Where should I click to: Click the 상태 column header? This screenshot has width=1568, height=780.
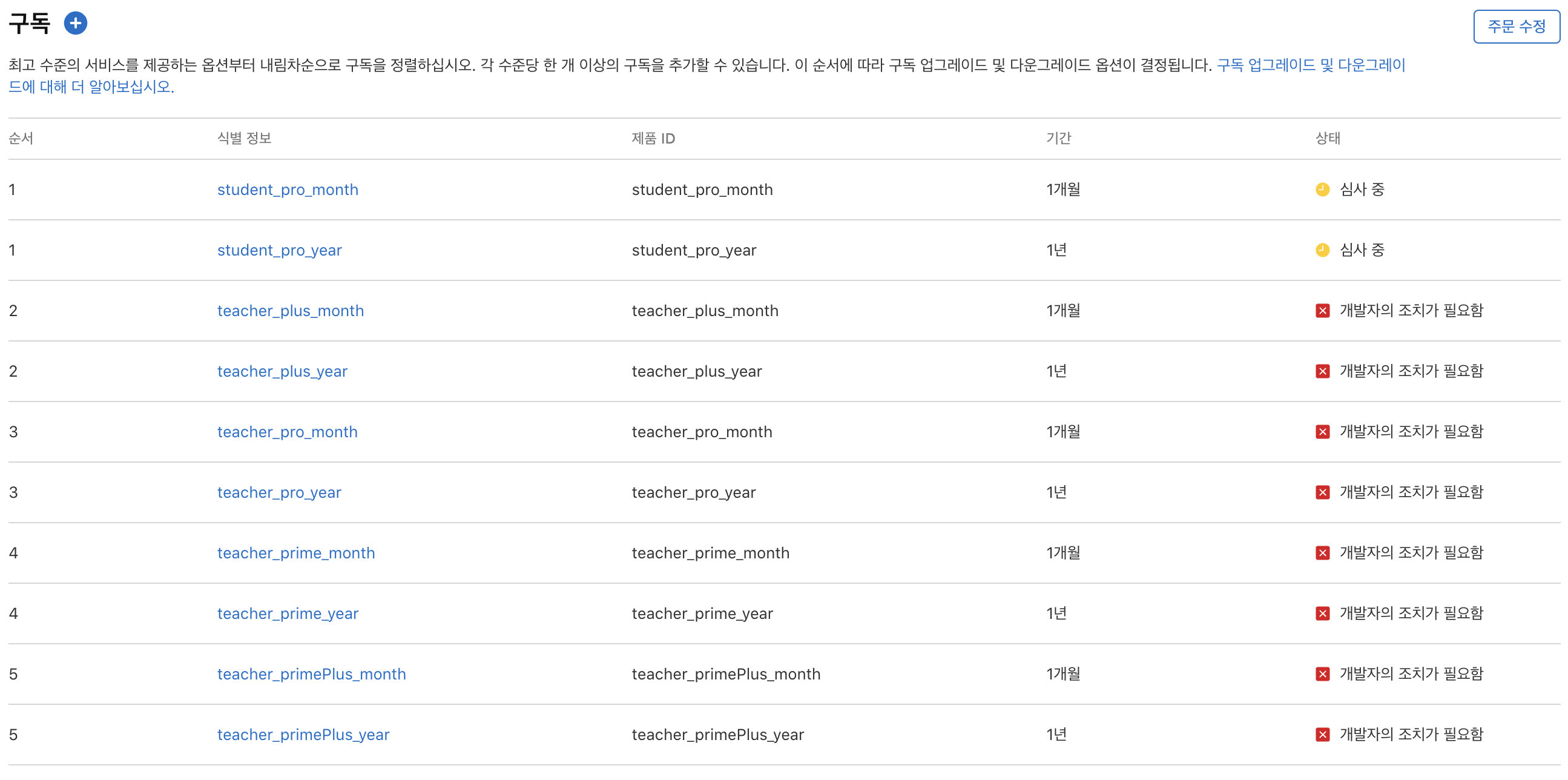1328,138
